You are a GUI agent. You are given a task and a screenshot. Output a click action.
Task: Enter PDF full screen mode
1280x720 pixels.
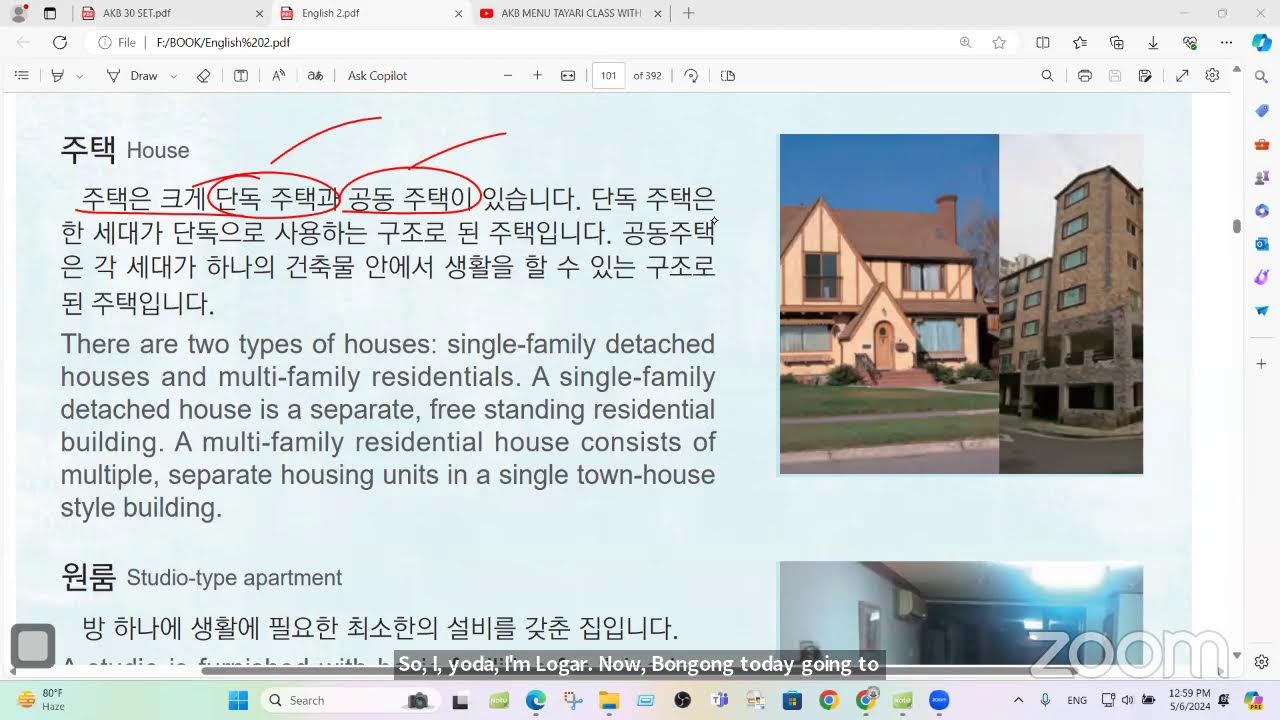1182,76
